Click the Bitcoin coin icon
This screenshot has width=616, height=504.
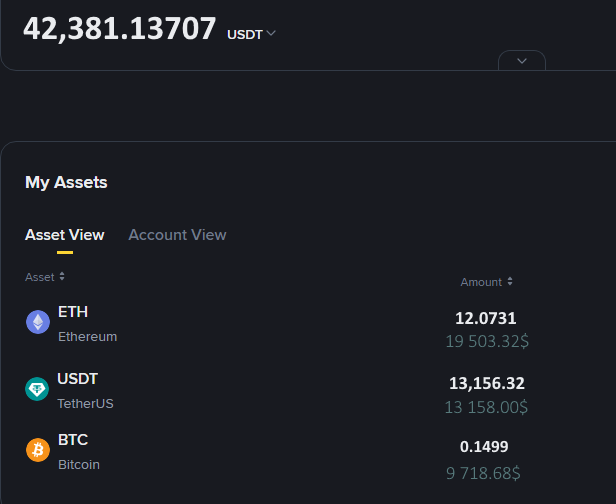pyautogui.click(x=38, y=450)
